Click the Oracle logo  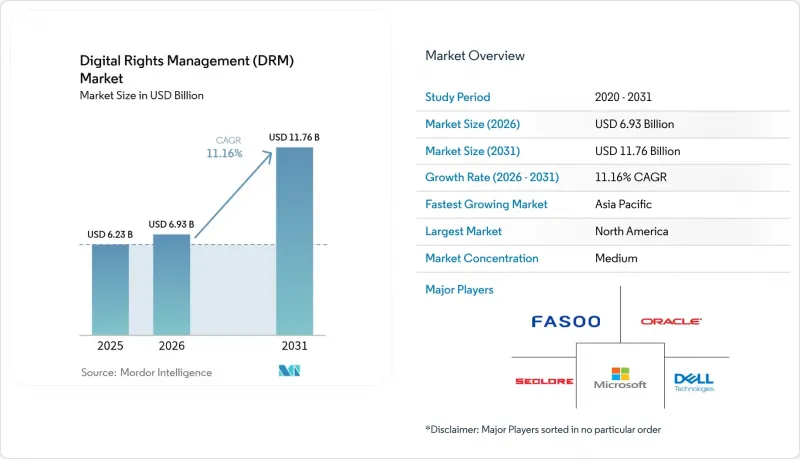[671, 321]
